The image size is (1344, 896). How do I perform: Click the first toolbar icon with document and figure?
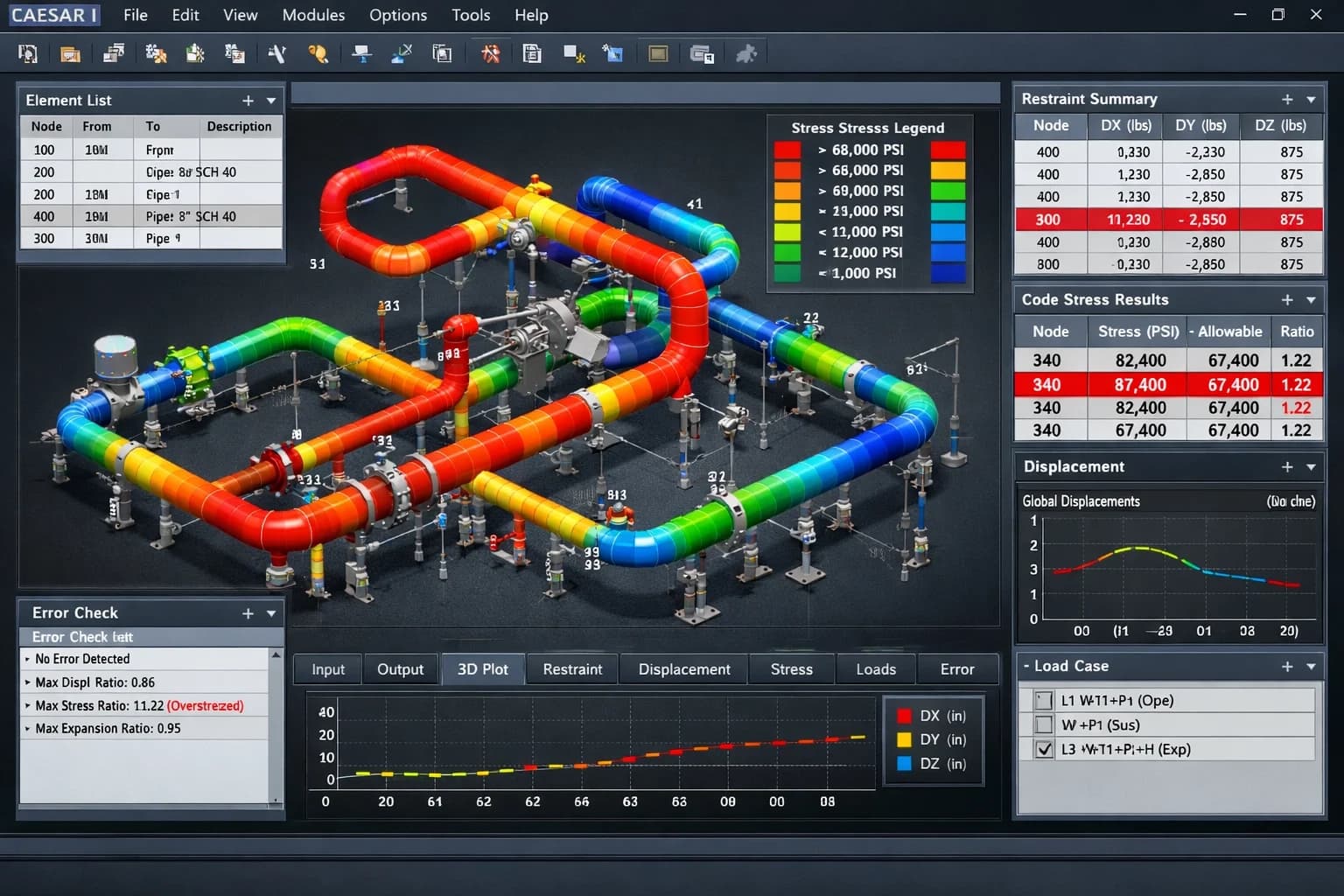(28, 54)
